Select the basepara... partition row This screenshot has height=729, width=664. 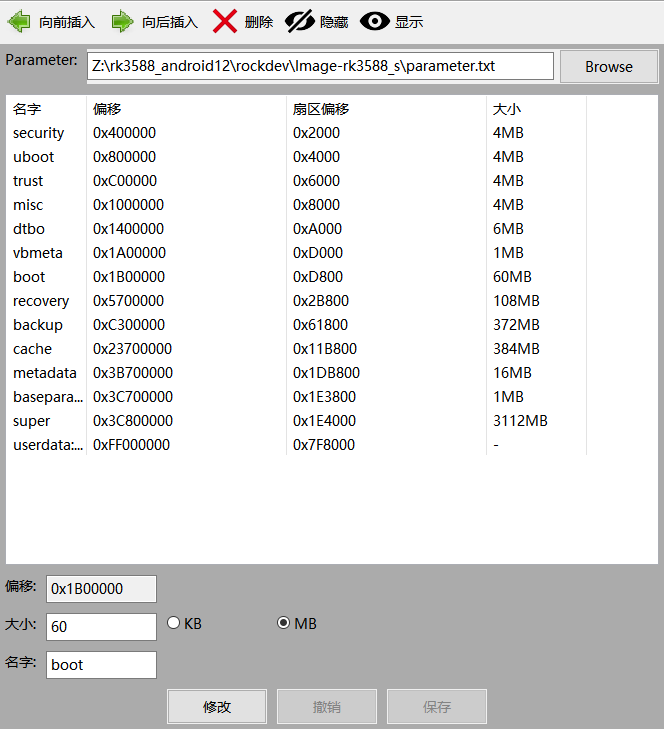click(x=296, y=397)
